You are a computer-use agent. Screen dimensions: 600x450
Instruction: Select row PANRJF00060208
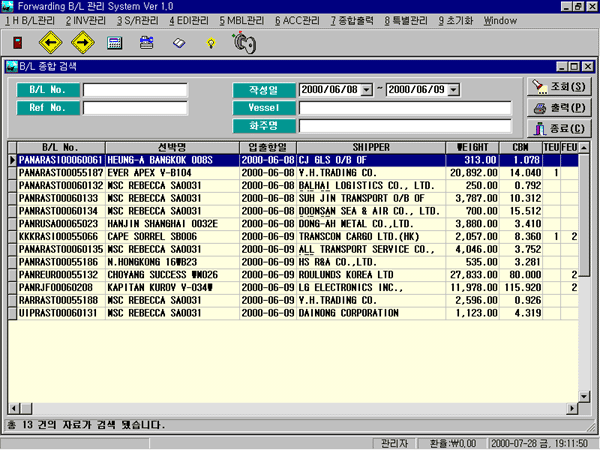[293, 288]
